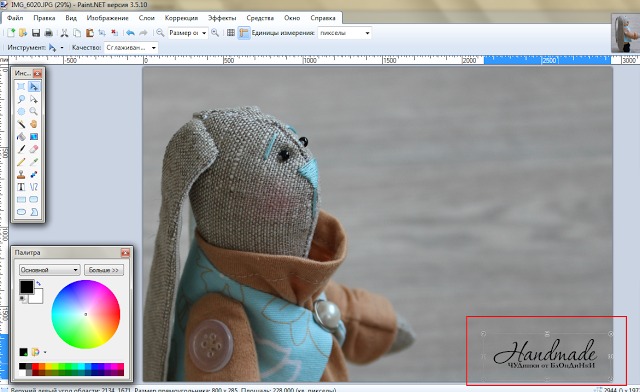
Task: Click the Crop to Selection icon
Action: pos(102,33)
